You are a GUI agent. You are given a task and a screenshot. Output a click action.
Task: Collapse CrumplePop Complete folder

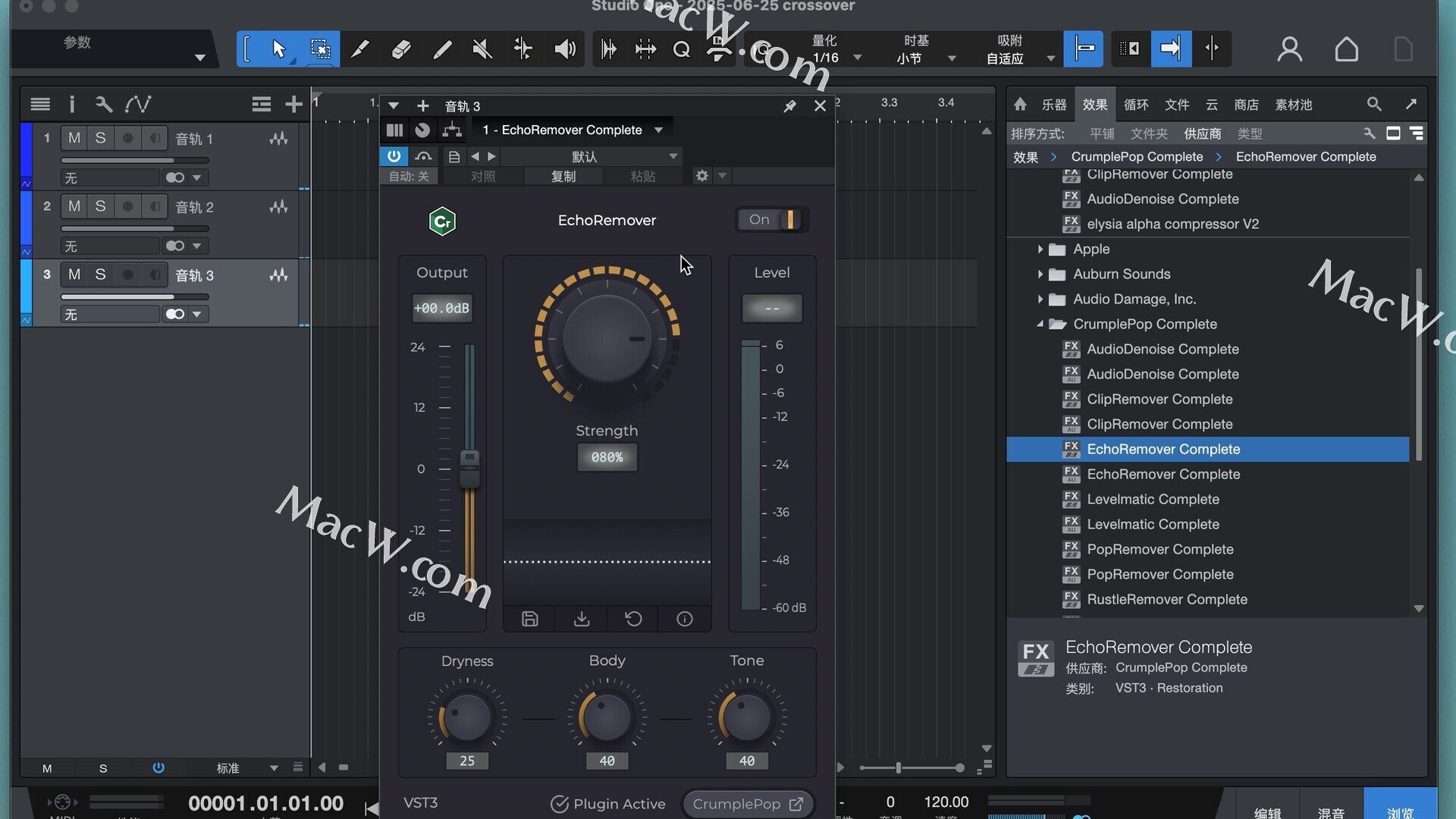[x=1040, y=324]
